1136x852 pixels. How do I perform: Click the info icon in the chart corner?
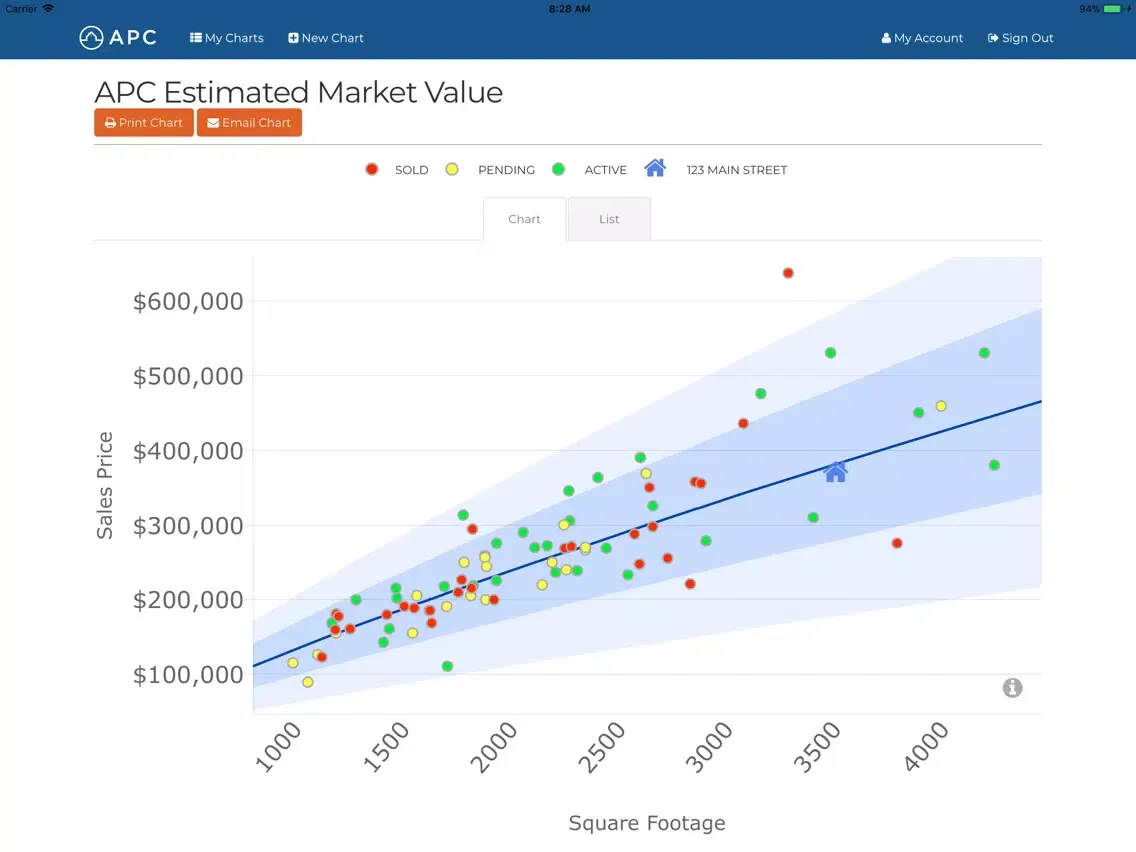[x=1012, y=688]
